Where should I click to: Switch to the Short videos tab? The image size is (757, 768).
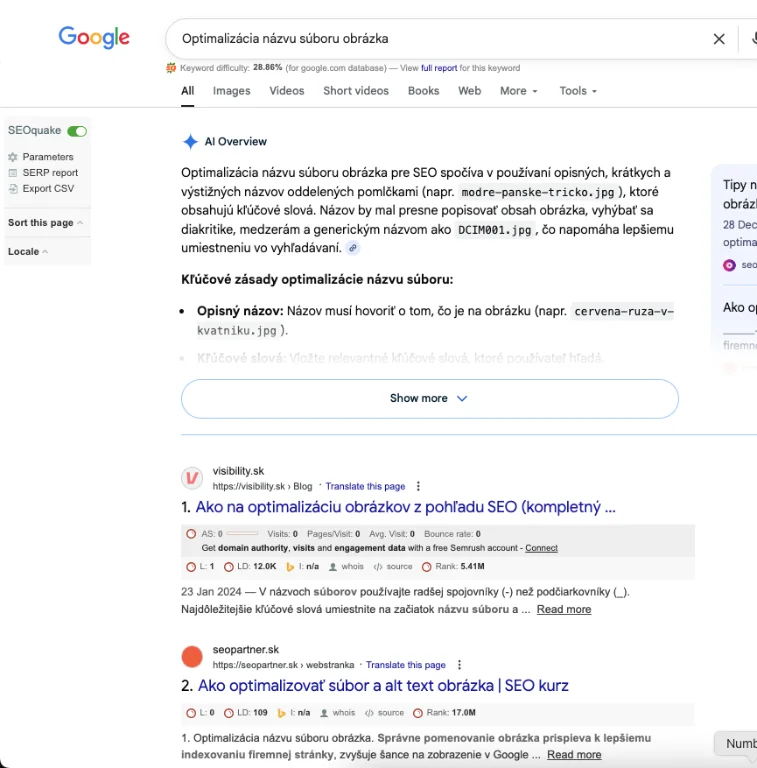point(355,91)
